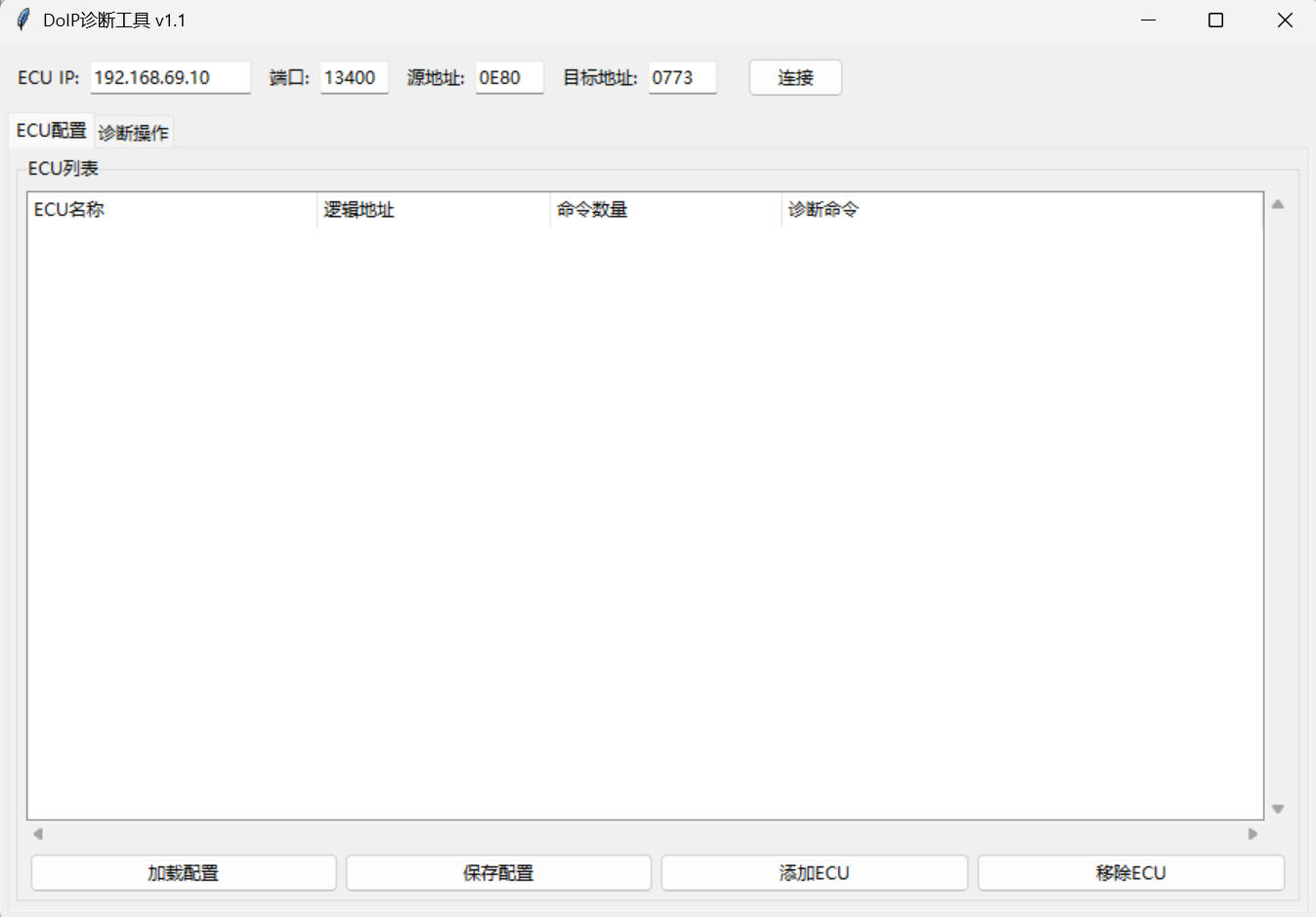The height and width of the screenshot is (917, 1316).
Task: Switch to the 诊断操作 tab
Action: tap(133, 132)
